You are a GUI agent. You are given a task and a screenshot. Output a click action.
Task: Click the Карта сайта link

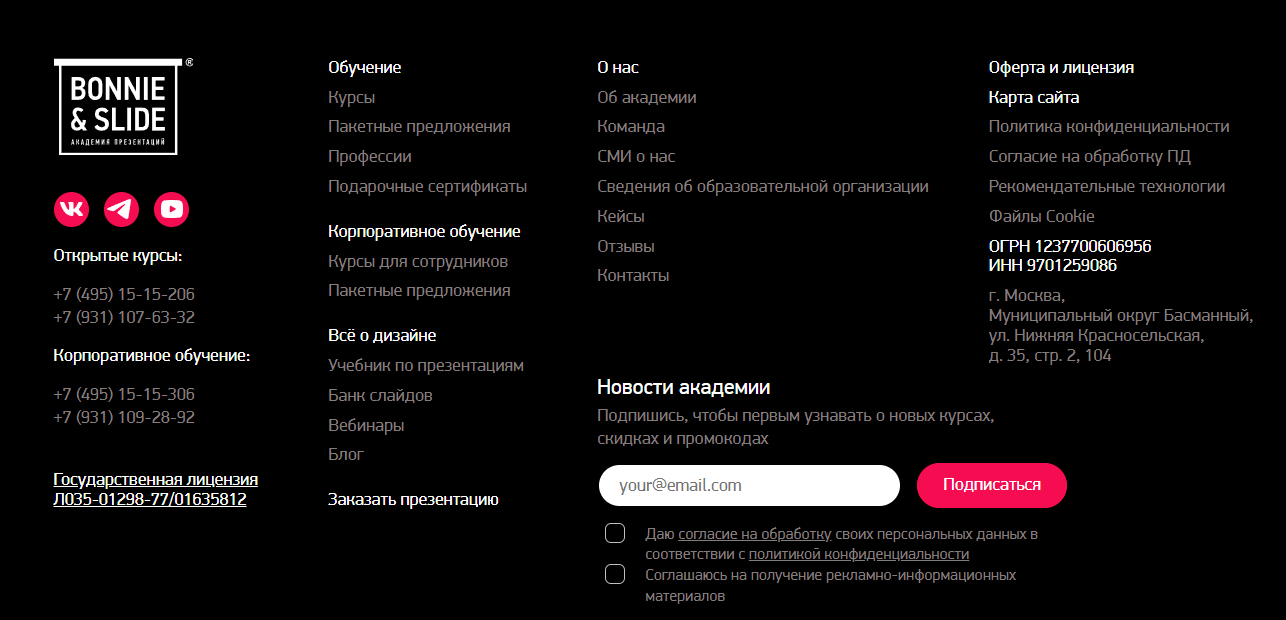pyautogui.click(x=1033, y=97)
